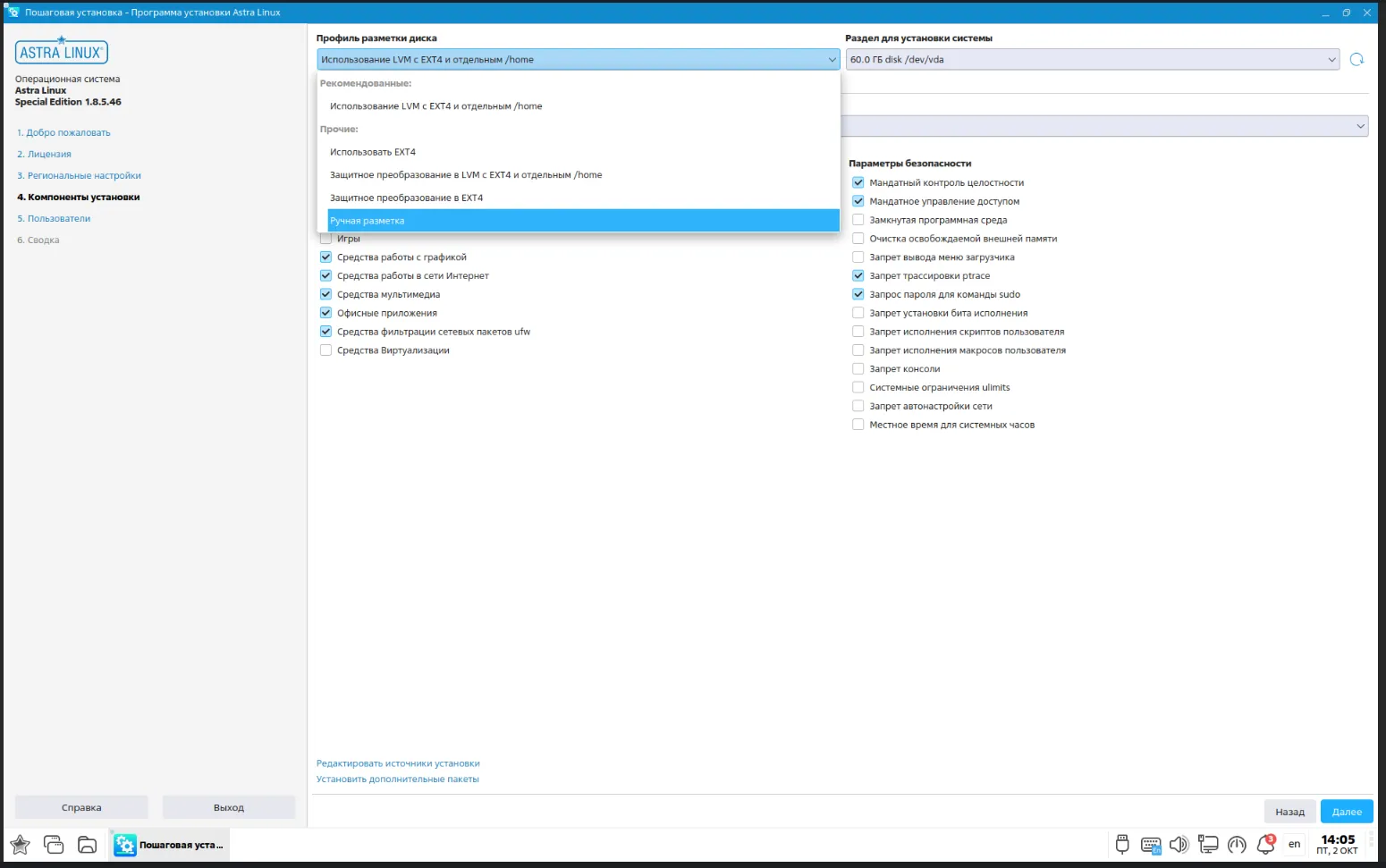The height and width of the screenshot is (868, 1386).
Task: Click the keyboard layout tray icon
Action: pyautogui.click(x=1151, y=845)
